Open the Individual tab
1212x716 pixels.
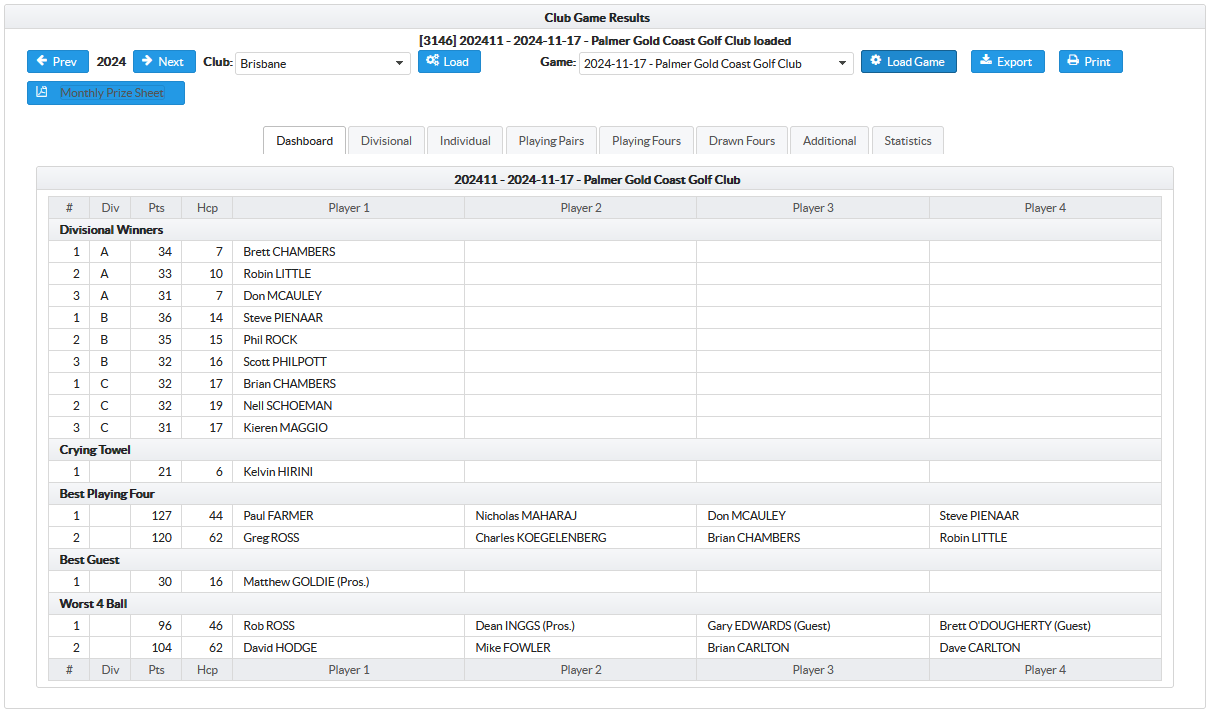tap(465, 141)
